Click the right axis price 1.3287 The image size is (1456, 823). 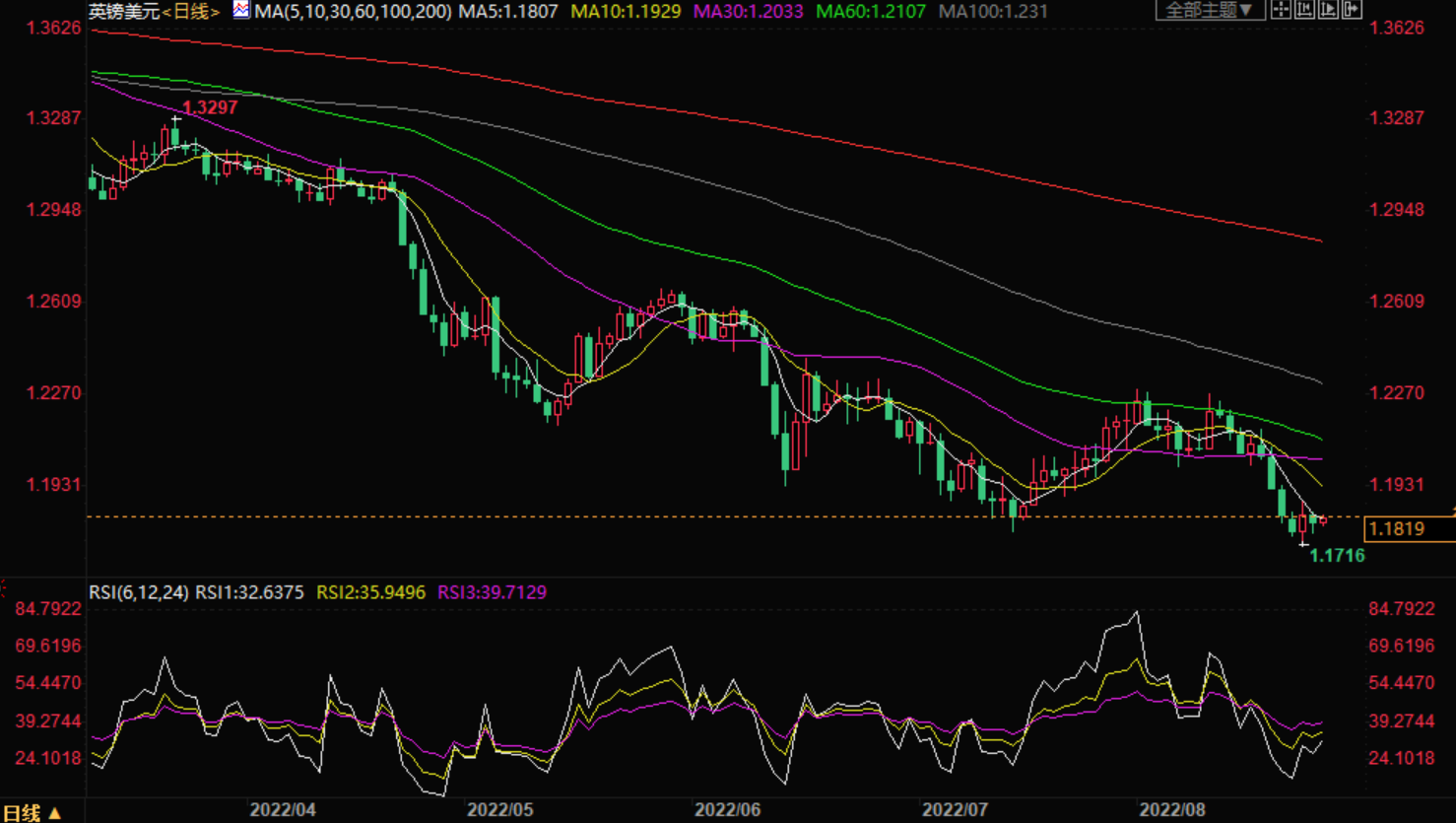click(x=1397, y=117)
